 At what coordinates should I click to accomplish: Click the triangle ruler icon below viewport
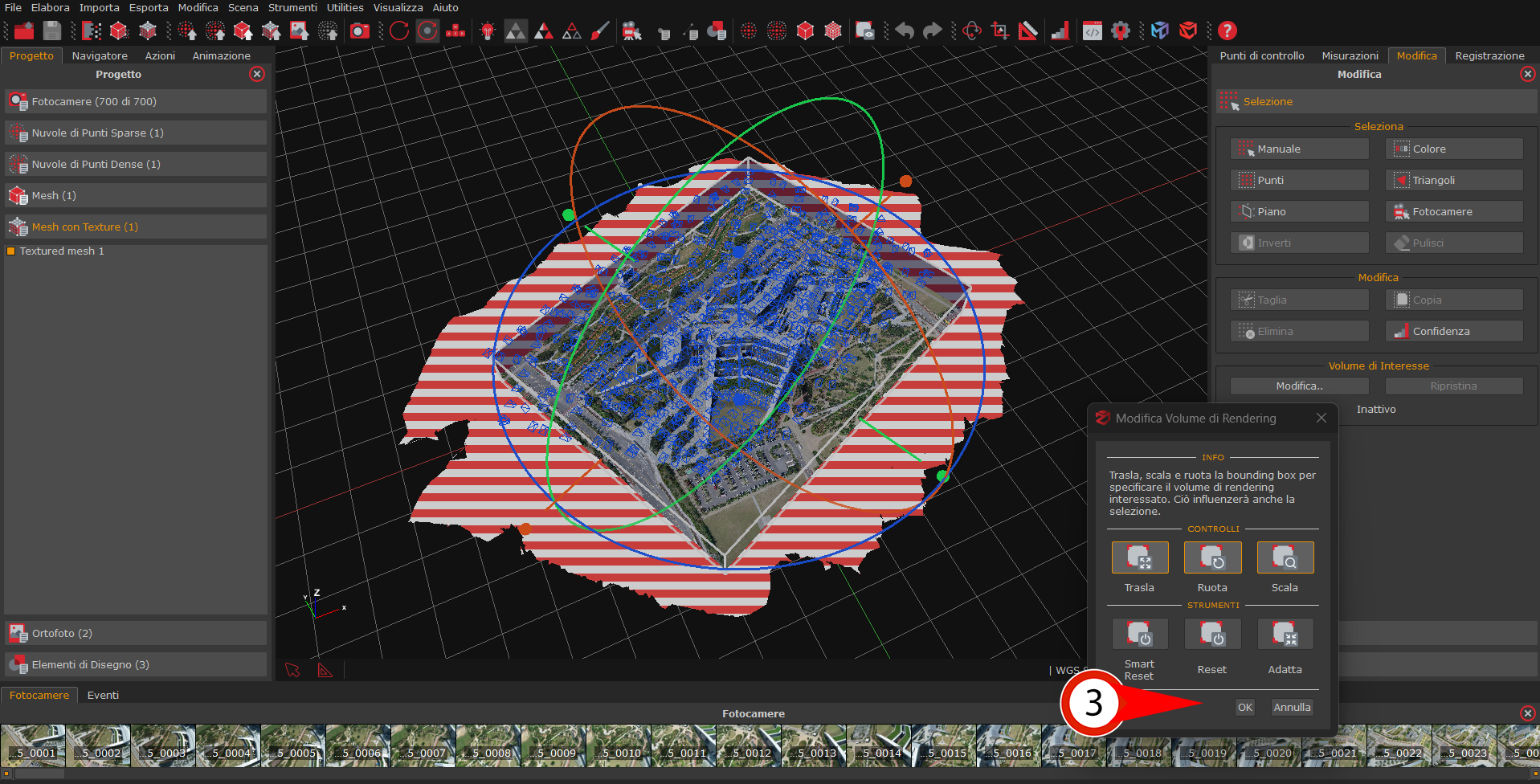(x=325, y=670)
